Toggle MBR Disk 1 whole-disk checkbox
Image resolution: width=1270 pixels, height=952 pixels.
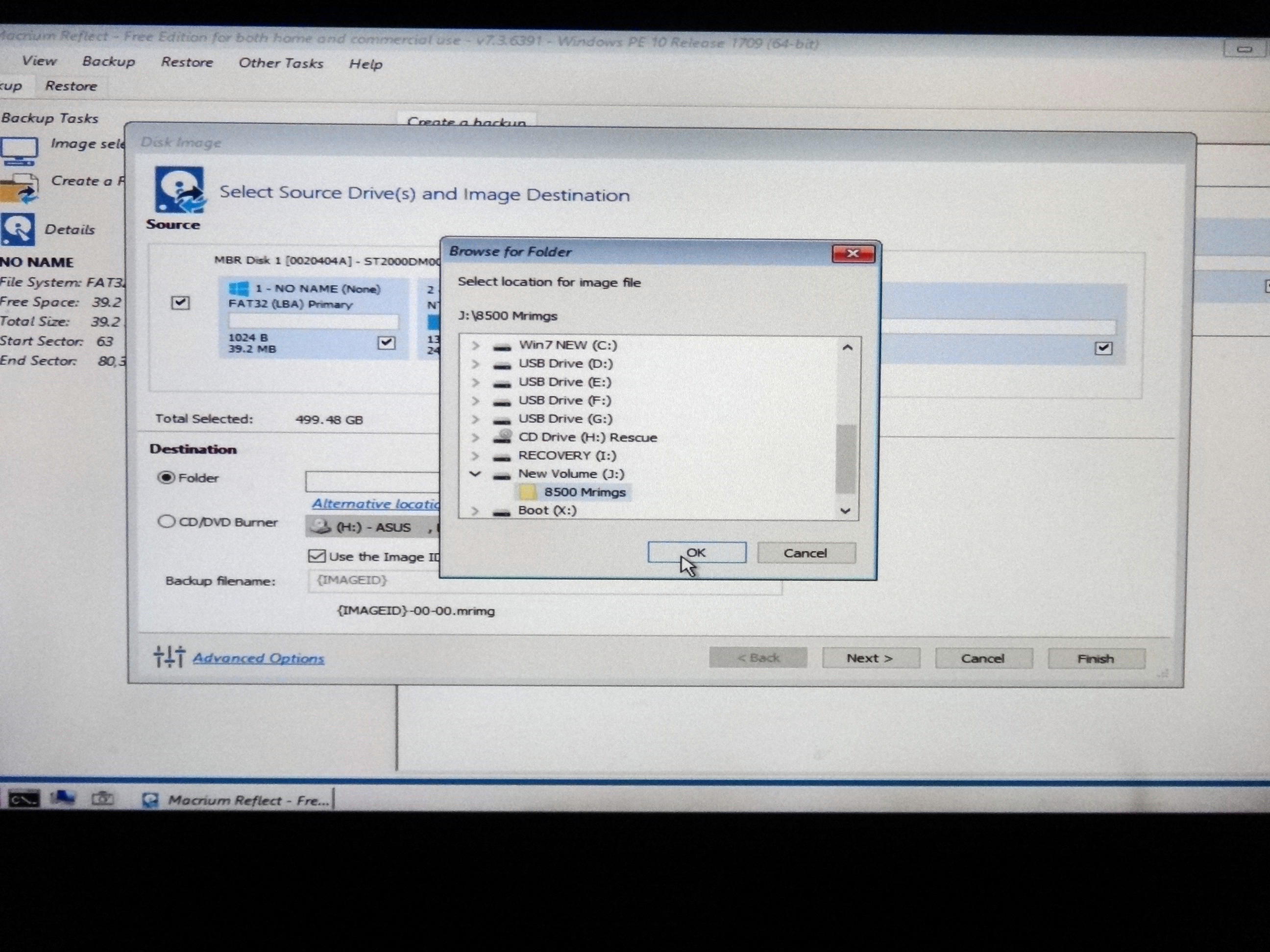pyautogui.click(x=180, y=303)
